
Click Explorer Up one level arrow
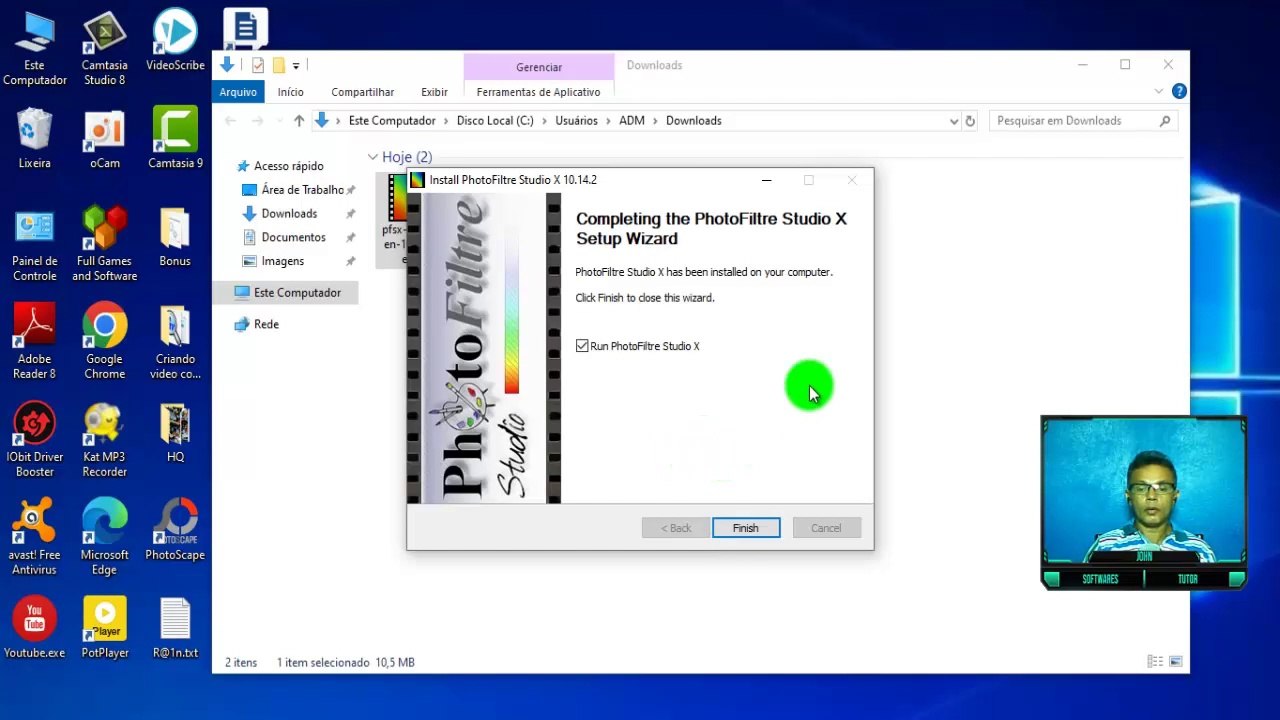298,121
